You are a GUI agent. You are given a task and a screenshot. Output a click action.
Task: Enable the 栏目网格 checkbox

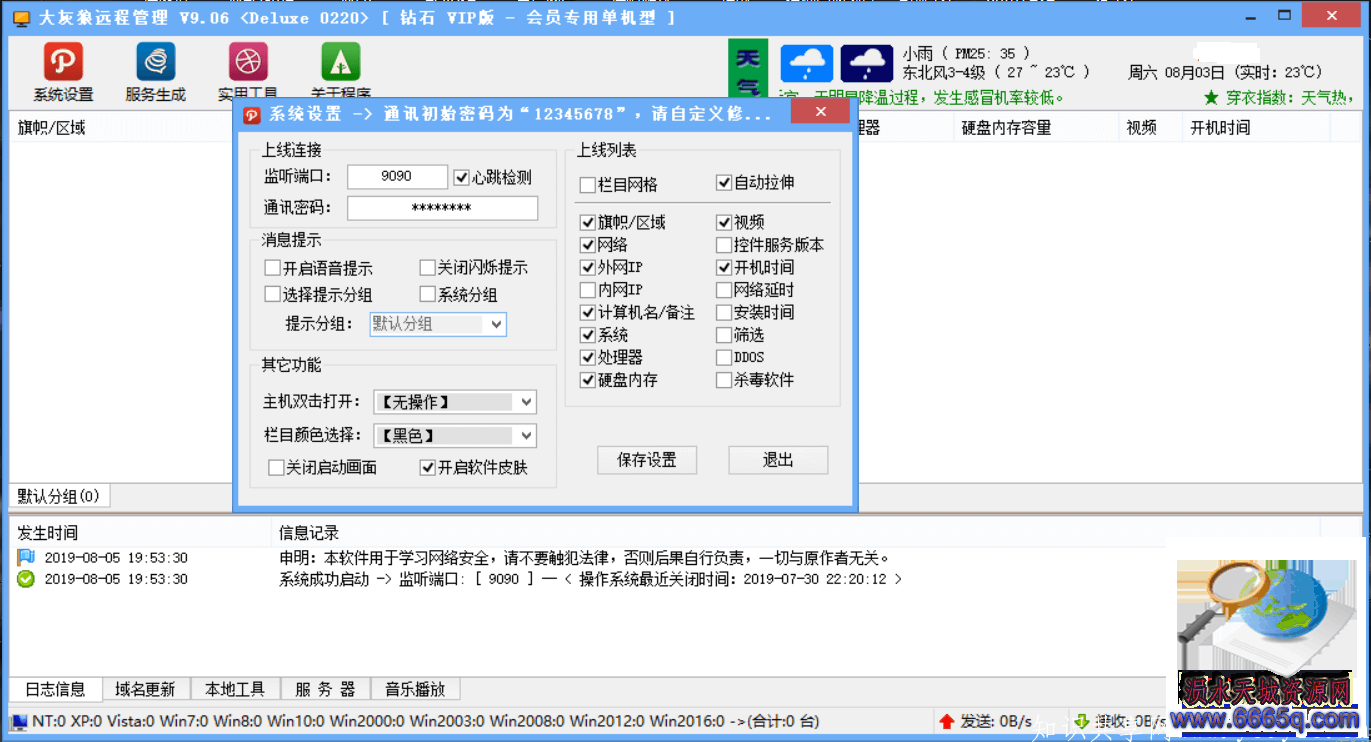(x=588, y=184)
